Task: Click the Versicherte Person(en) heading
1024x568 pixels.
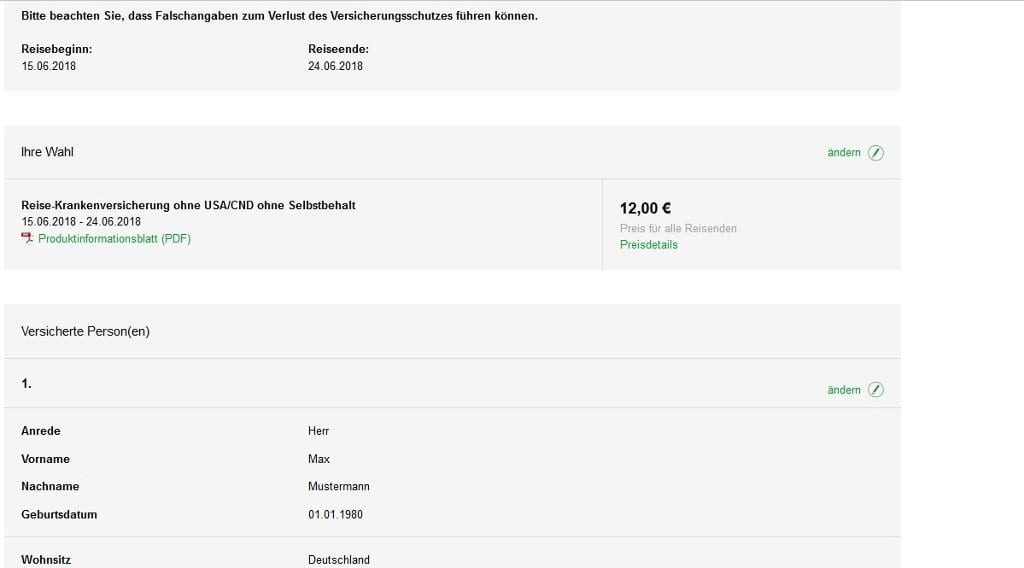Action: point(85,332)
